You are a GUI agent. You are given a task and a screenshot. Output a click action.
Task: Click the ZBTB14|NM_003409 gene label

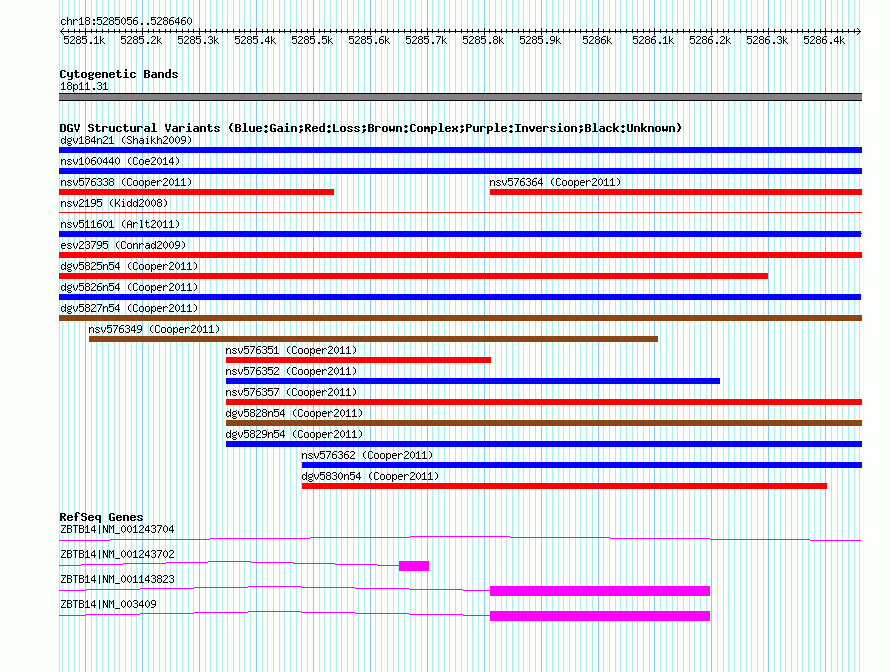point(108,604)
